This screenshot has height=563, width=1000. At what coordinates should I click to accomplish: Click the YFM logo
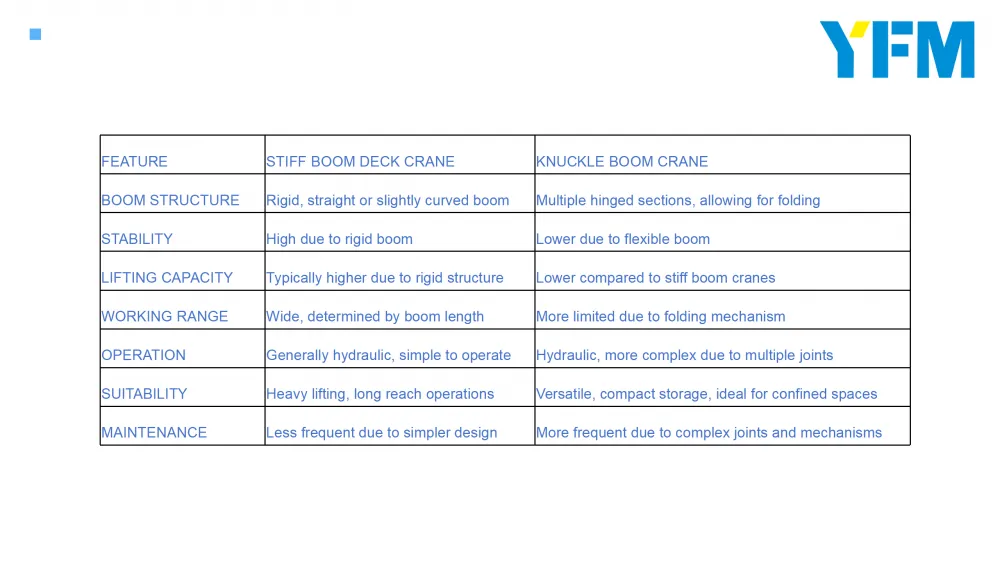(x=897, y=50)
